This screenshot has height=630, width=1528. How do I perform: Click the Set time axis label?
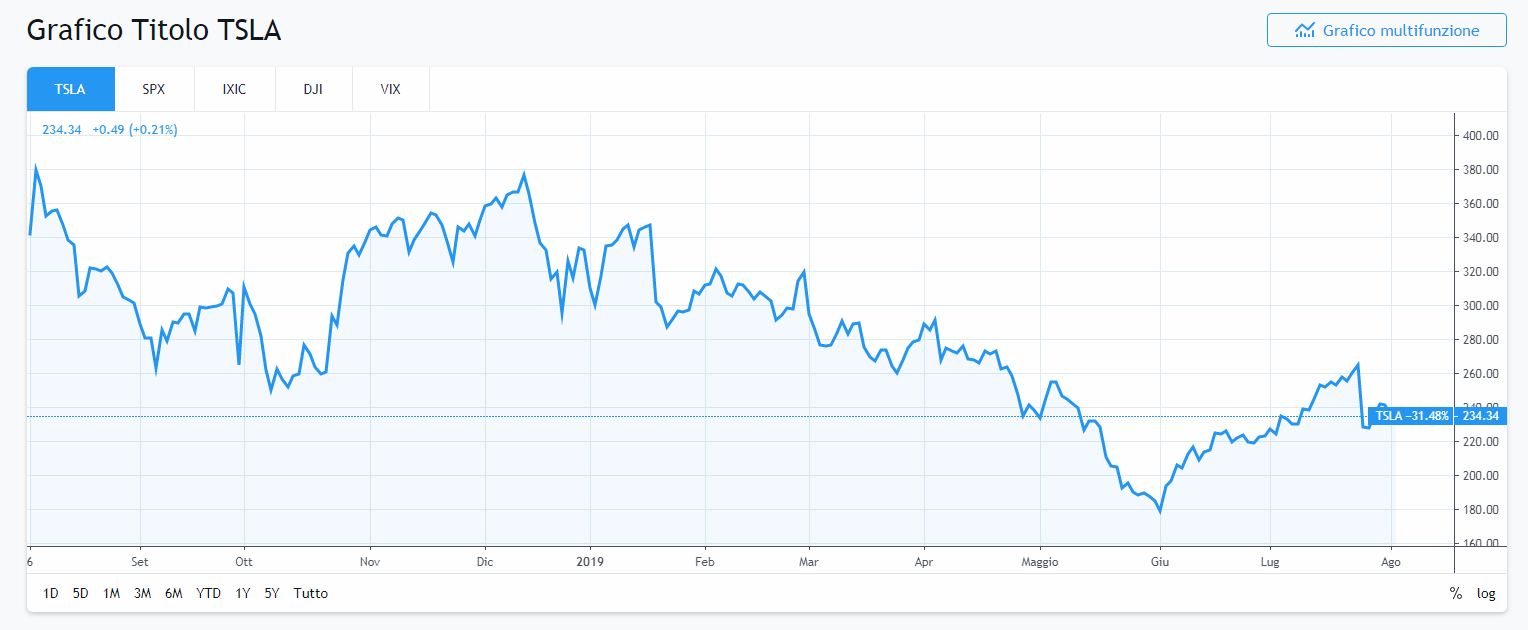tap(139, 562)
